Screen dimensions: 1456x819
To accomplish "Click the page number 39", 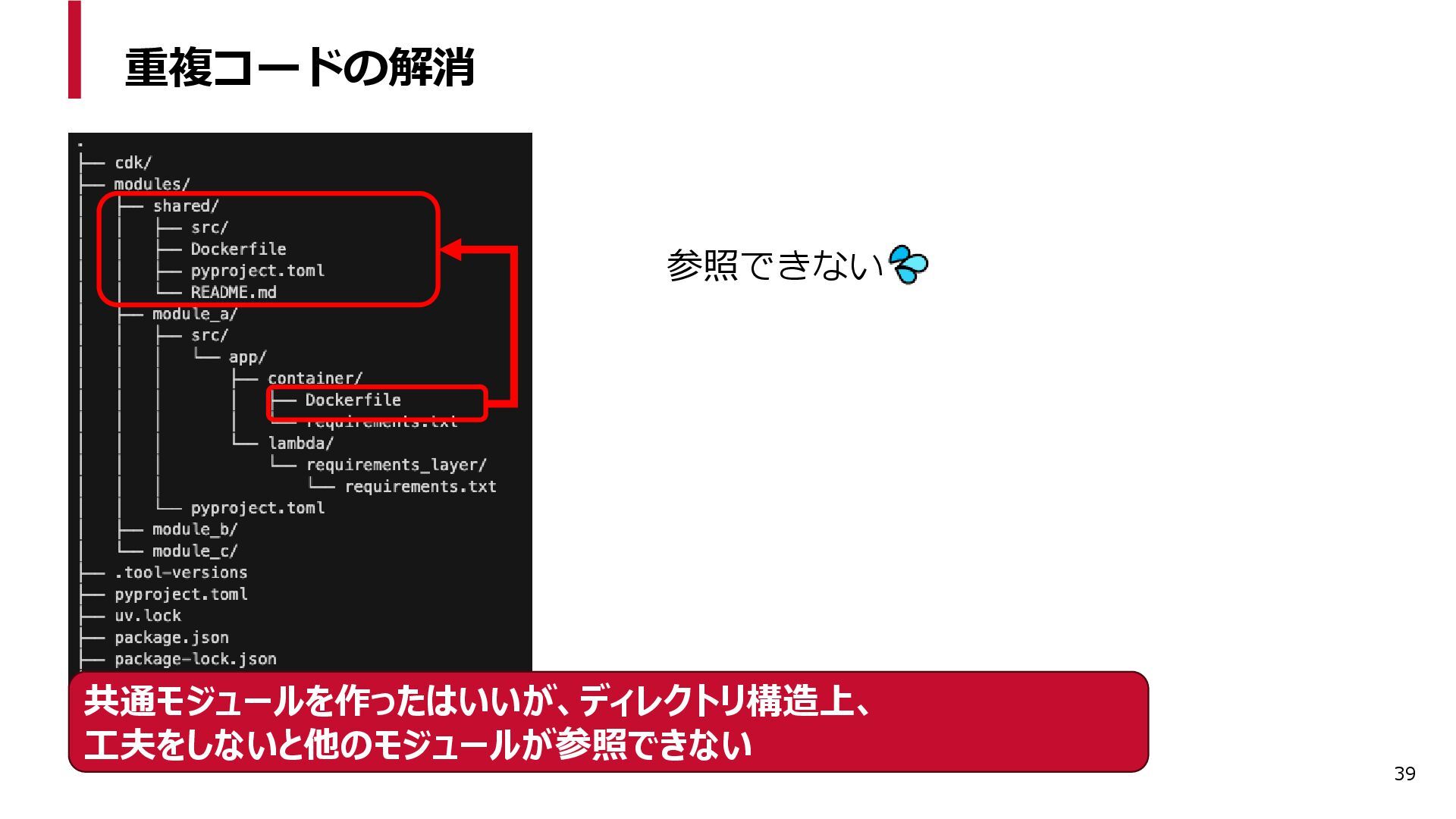I will (x=1404, y=773).
